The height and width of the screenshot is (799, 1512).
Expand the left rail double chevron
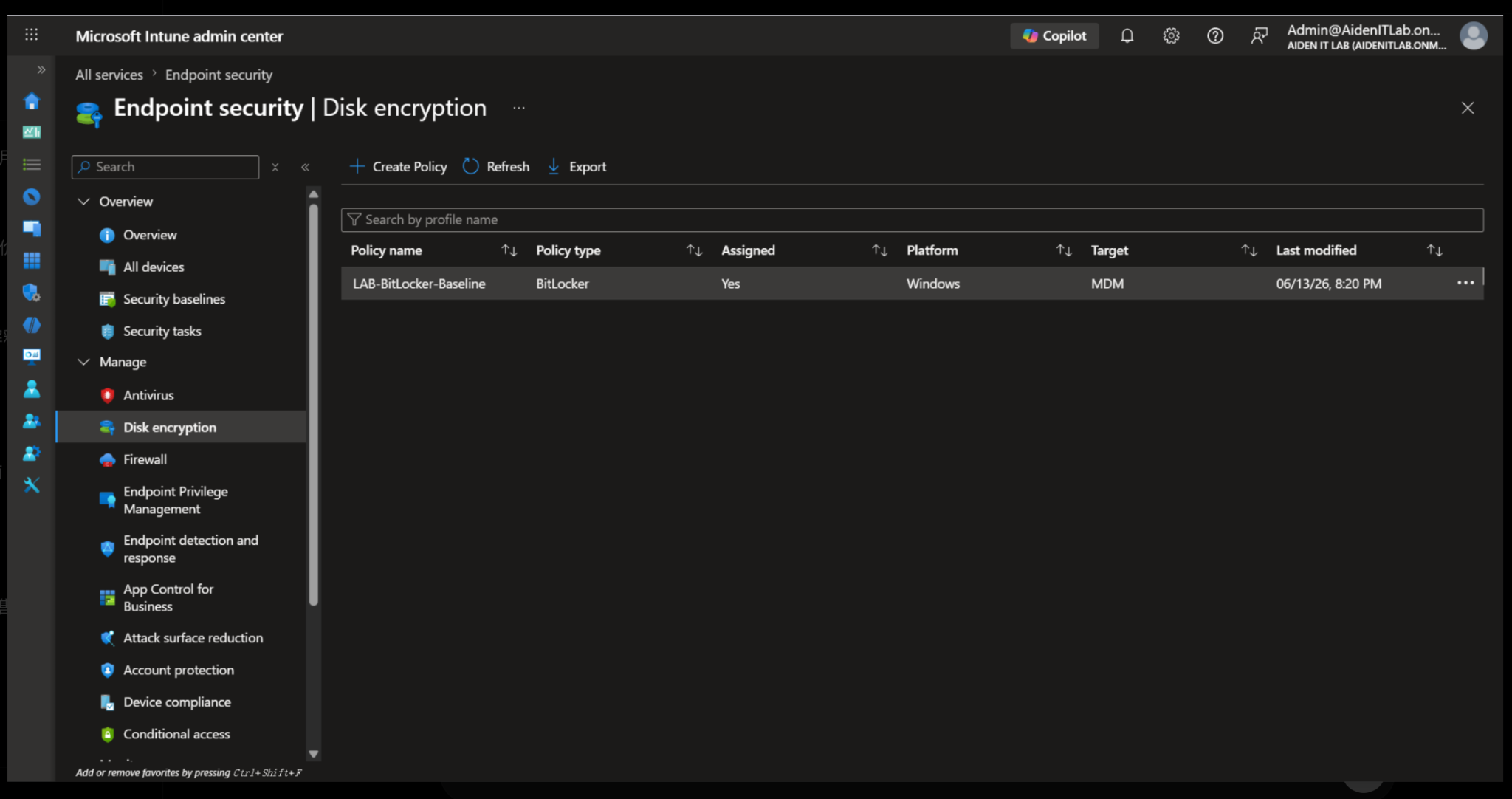click(x=41, y=70)
